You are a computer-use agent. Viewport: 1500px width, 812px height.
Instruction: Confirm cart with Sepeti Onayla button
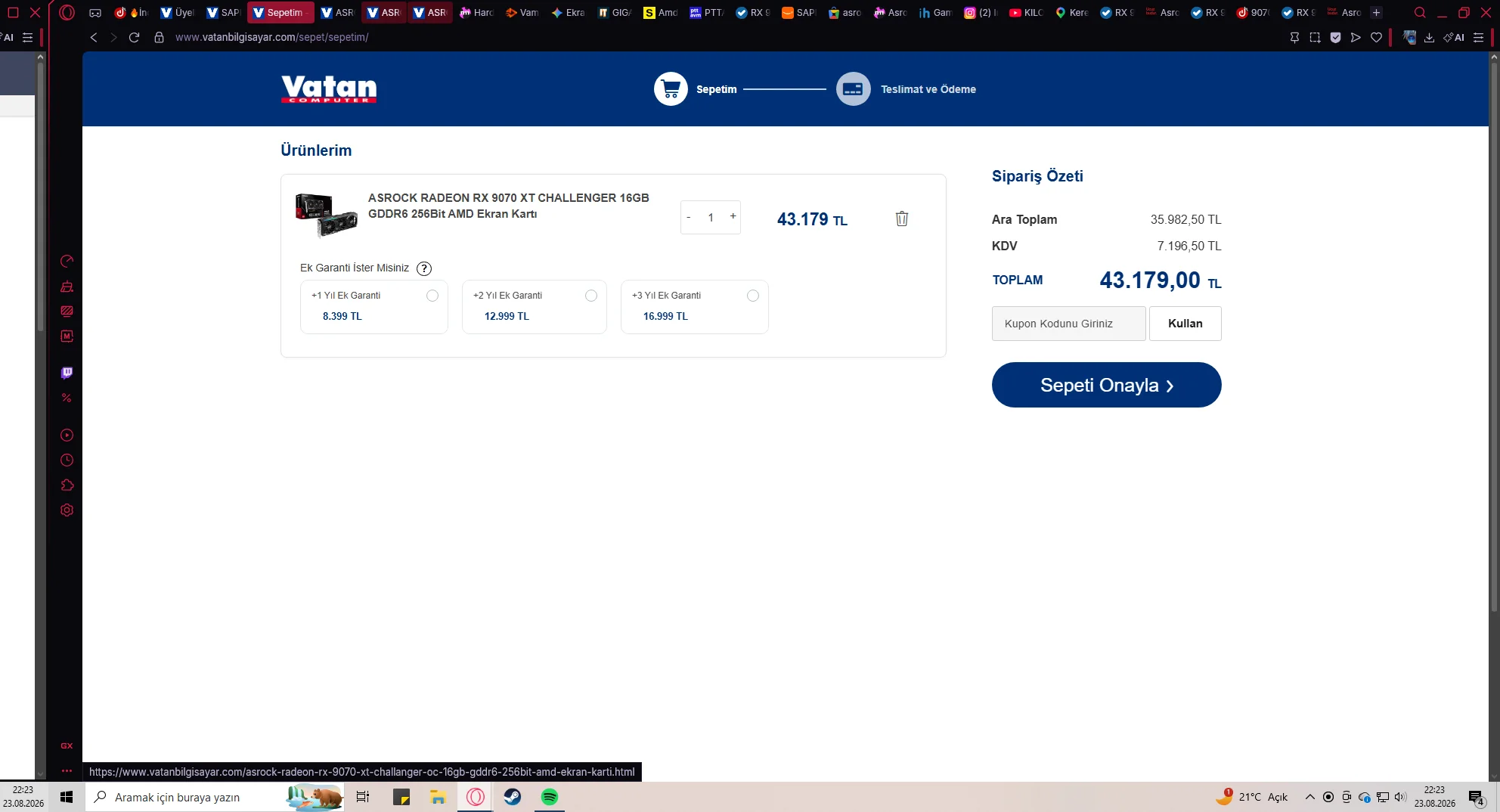click(x=1106, y=385)
